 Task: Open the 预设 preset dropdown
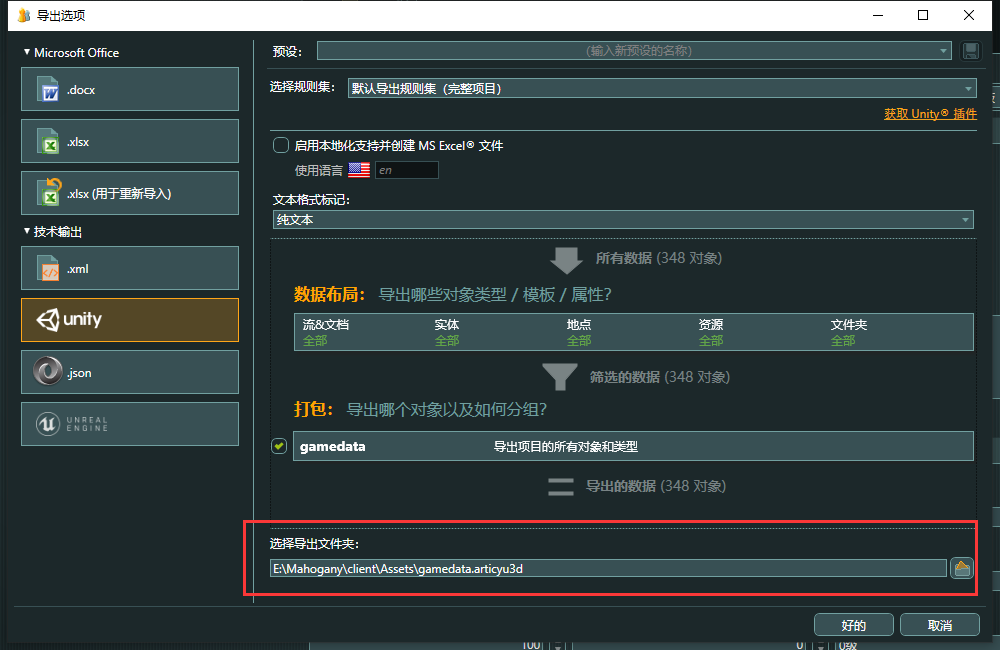pyautogui.click(x=634, y=51)
